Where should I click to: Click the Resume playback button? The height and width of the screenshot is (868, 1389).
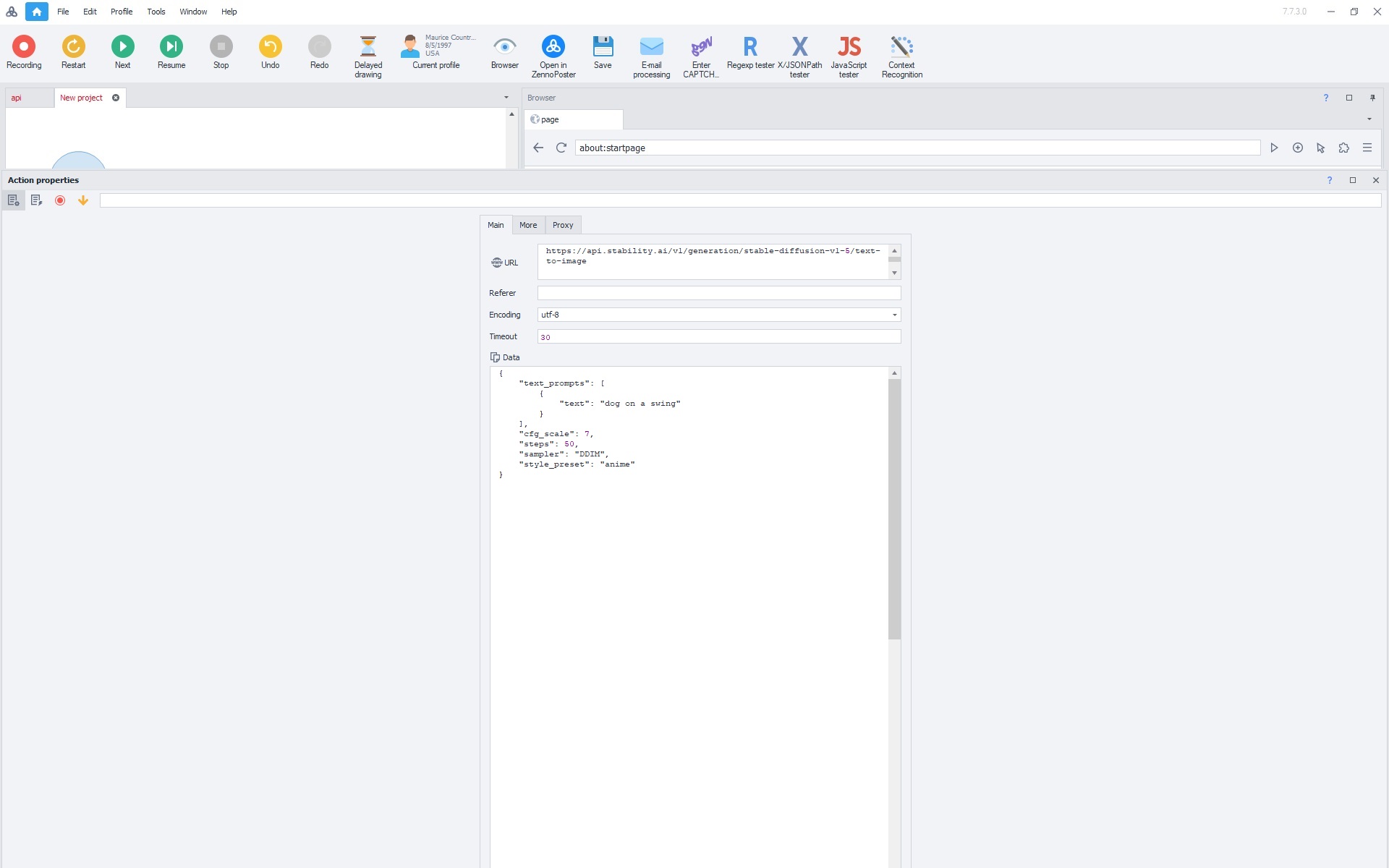click(x=171, y=52)
